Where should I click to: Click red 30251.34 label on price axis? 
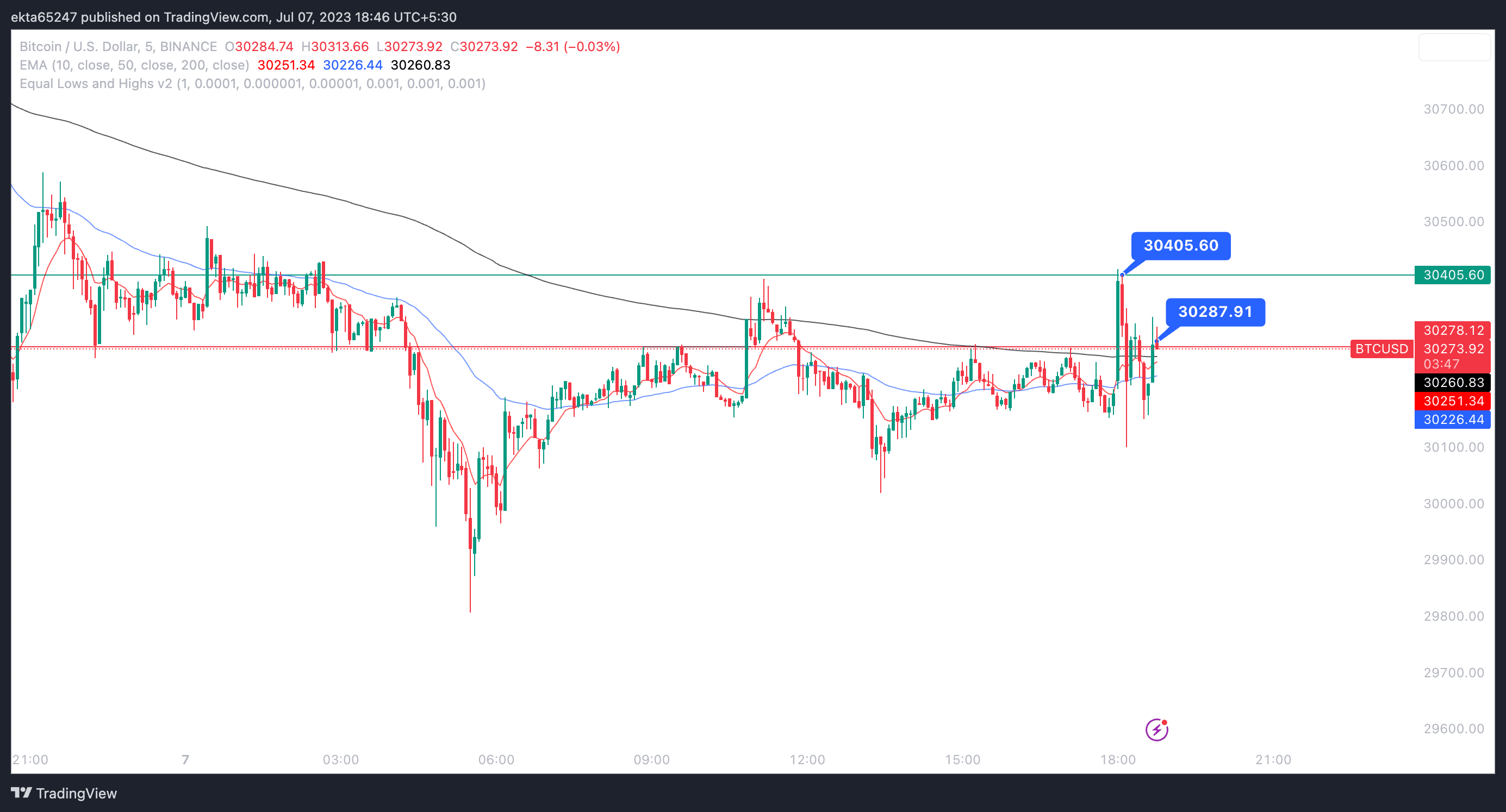[1452, 401]
